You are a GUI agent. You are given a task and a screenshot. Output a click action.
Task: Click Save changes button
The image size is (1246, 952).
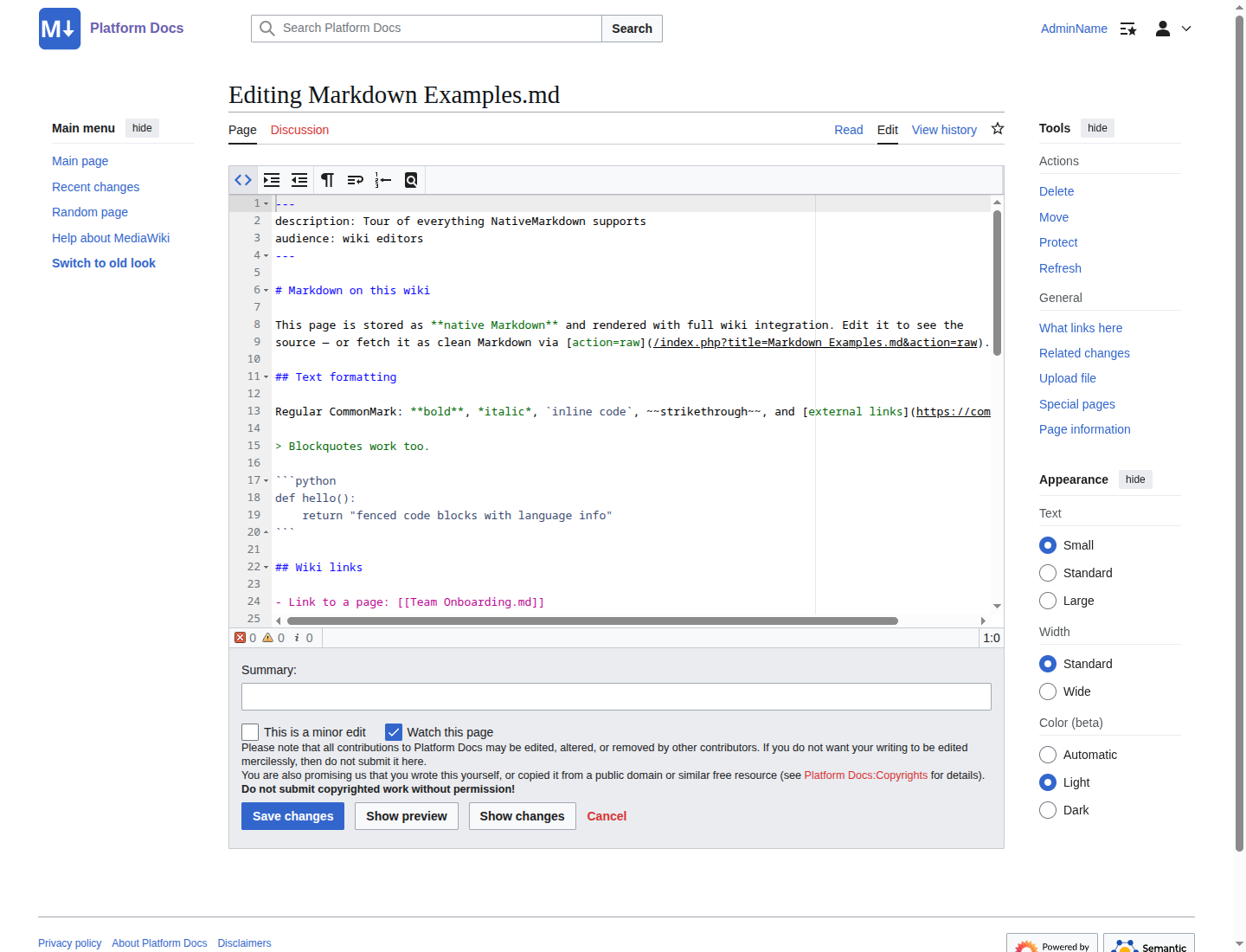point(292,816)
